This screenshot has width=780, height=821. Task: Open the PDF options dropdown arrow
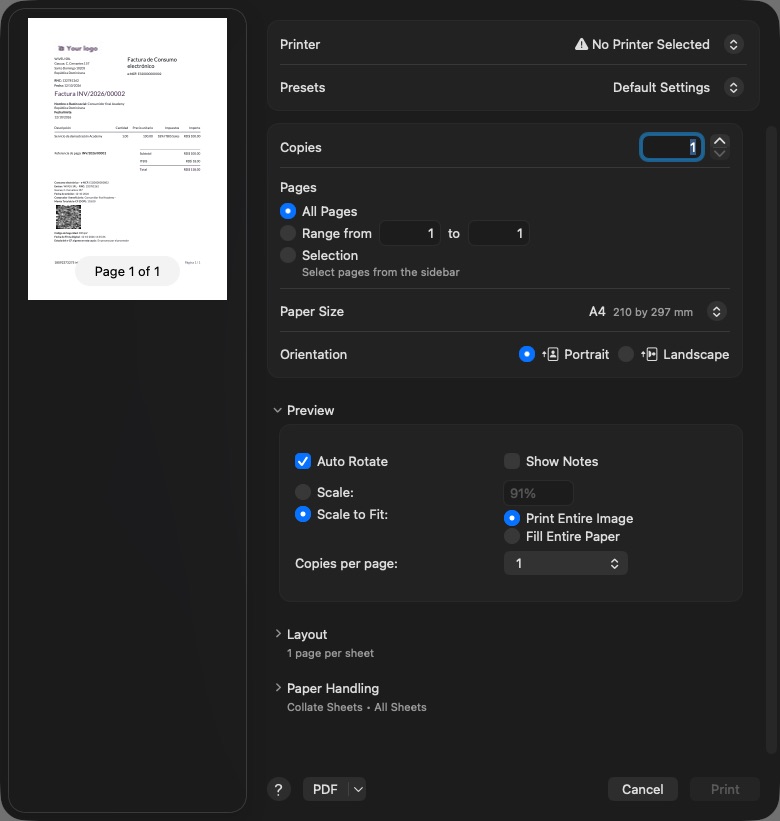[x=358, y=790]
